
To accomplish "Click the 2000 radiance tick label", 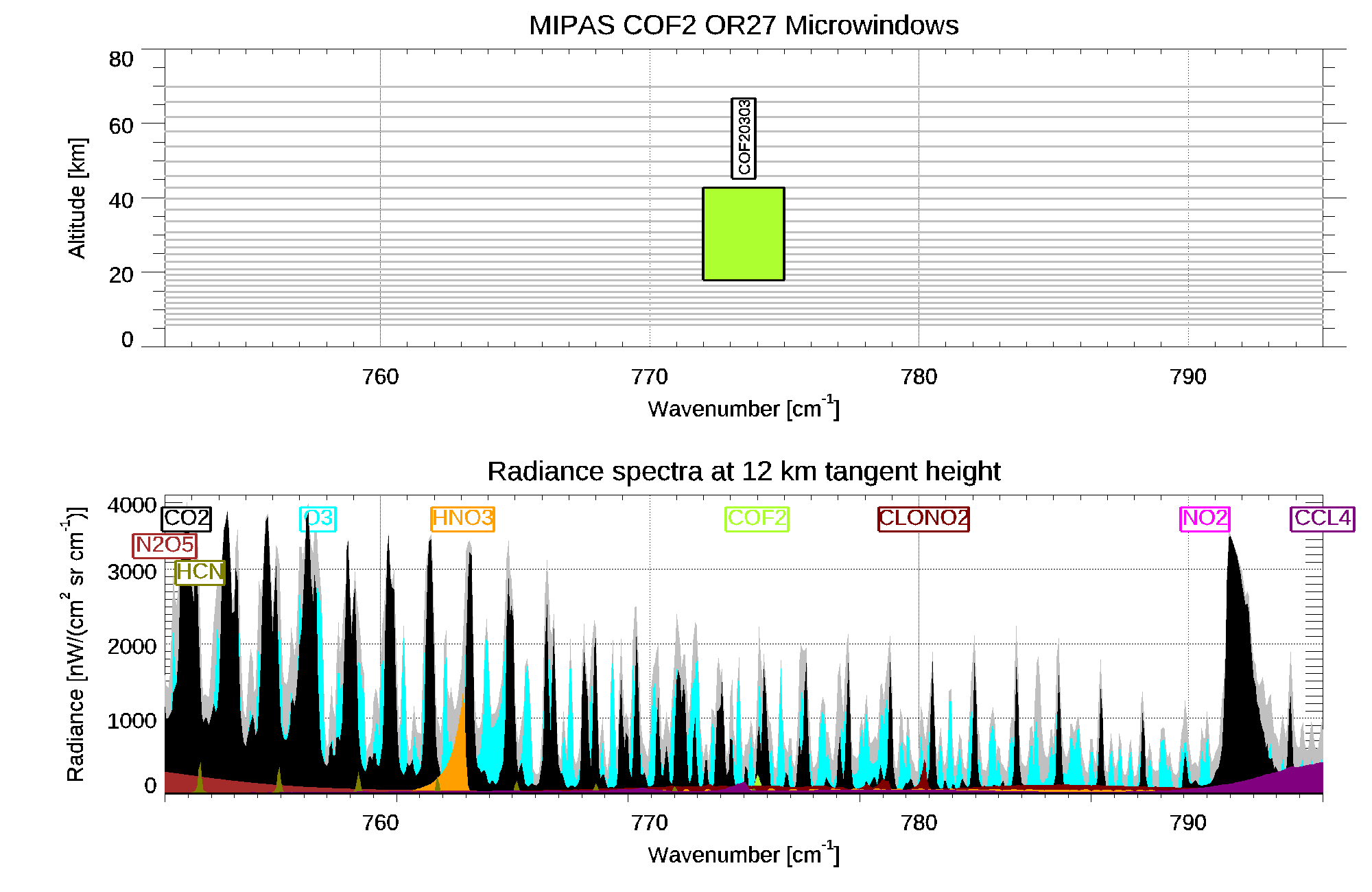I will click(132, 646).
